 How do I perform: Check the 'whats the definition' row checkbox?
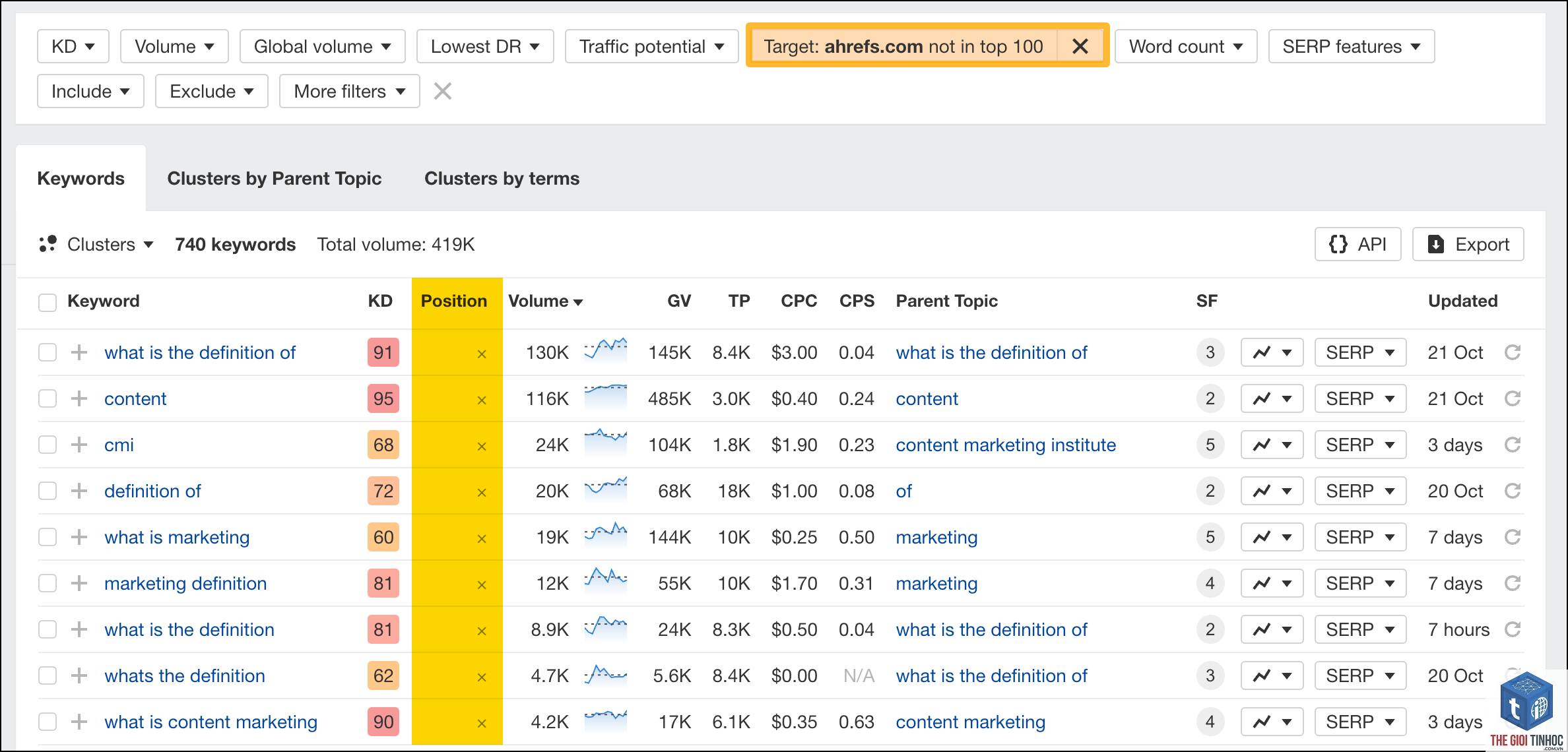pyautogui.click(x=48, y=675)
